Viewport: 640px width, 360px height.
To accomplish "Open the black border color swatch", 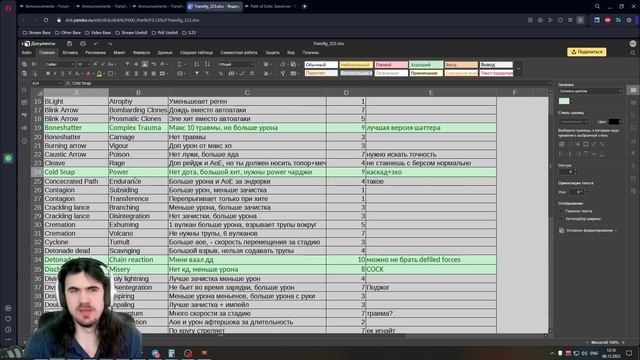I will pos(614,122).
